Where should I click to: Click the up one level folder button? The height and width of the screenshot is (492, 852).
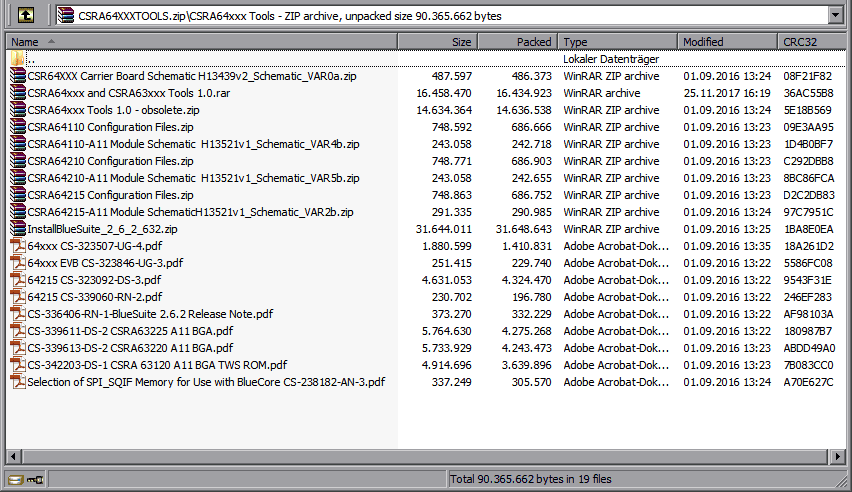[25, 15]
